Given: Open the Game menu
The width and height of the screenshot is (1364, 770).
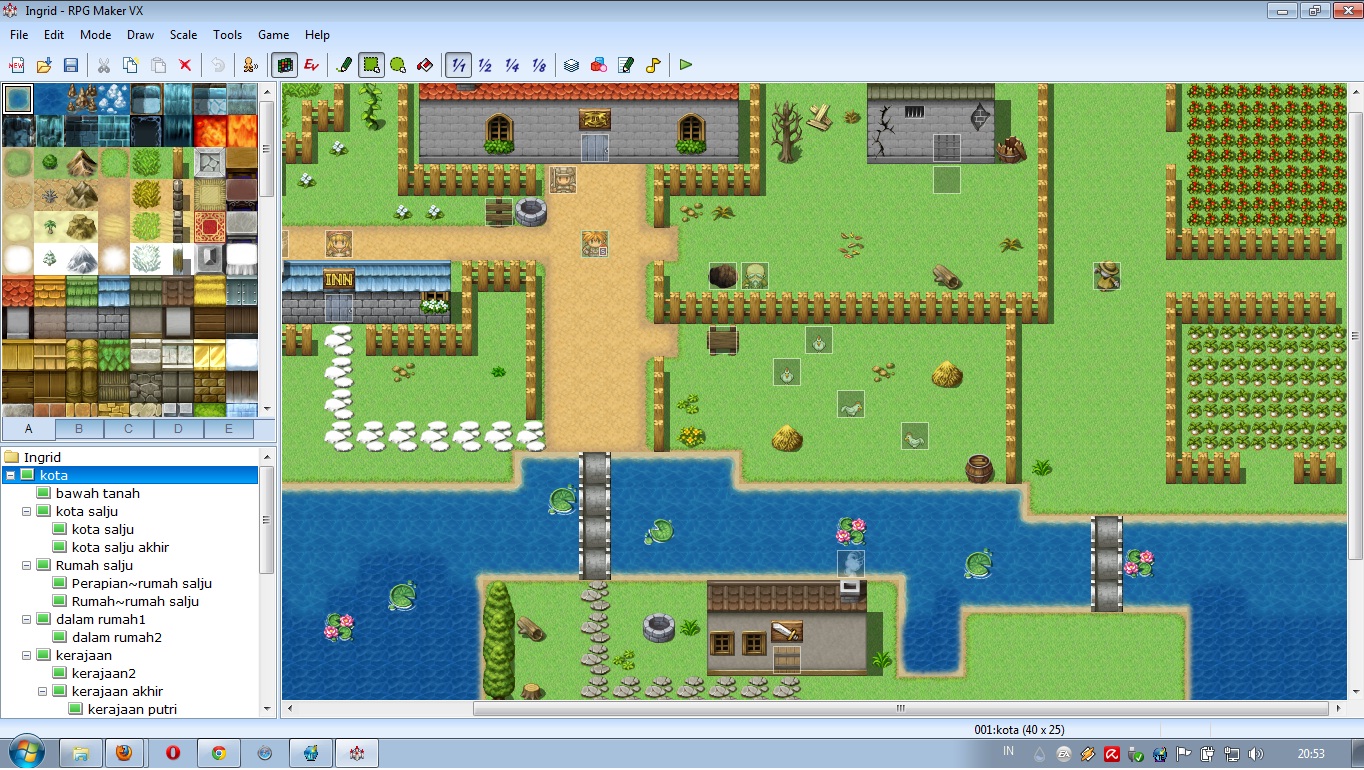Looking at the screenshot, I should click(x=274, y=34).
